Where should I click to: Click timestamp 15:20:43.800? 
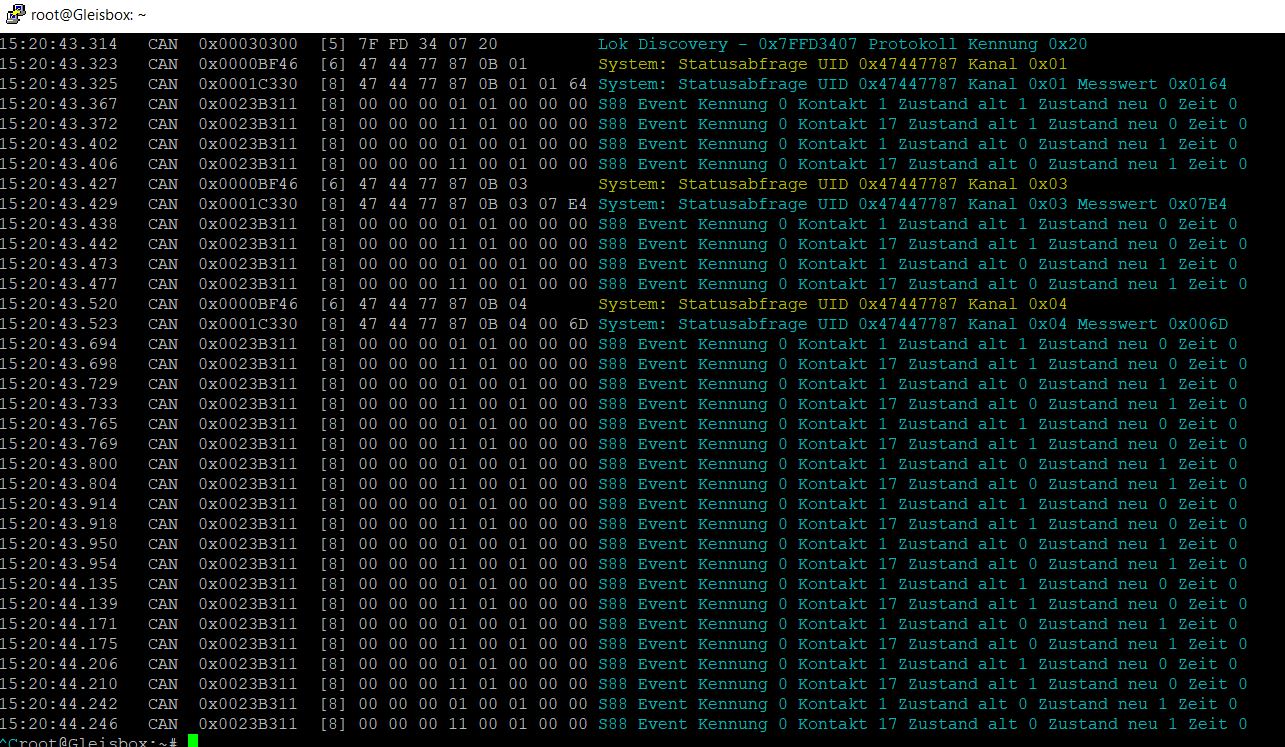coord(59,464)
